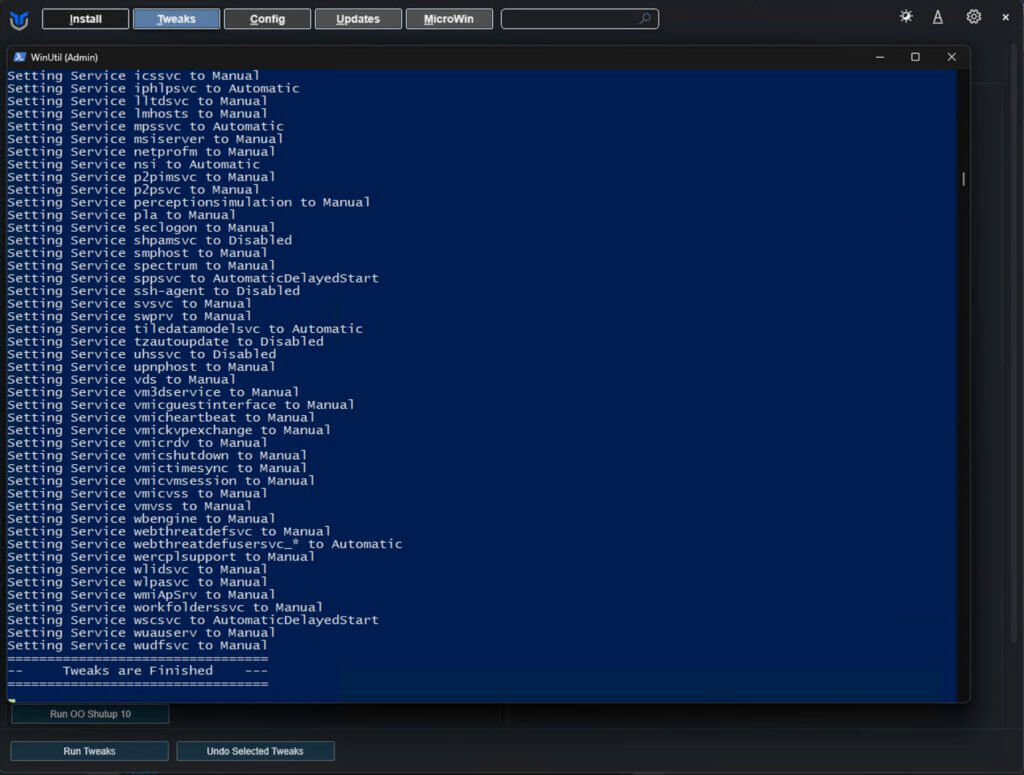The image size is (1024, 775).
Task: Focus the search input field
Action: click(568, 19)
